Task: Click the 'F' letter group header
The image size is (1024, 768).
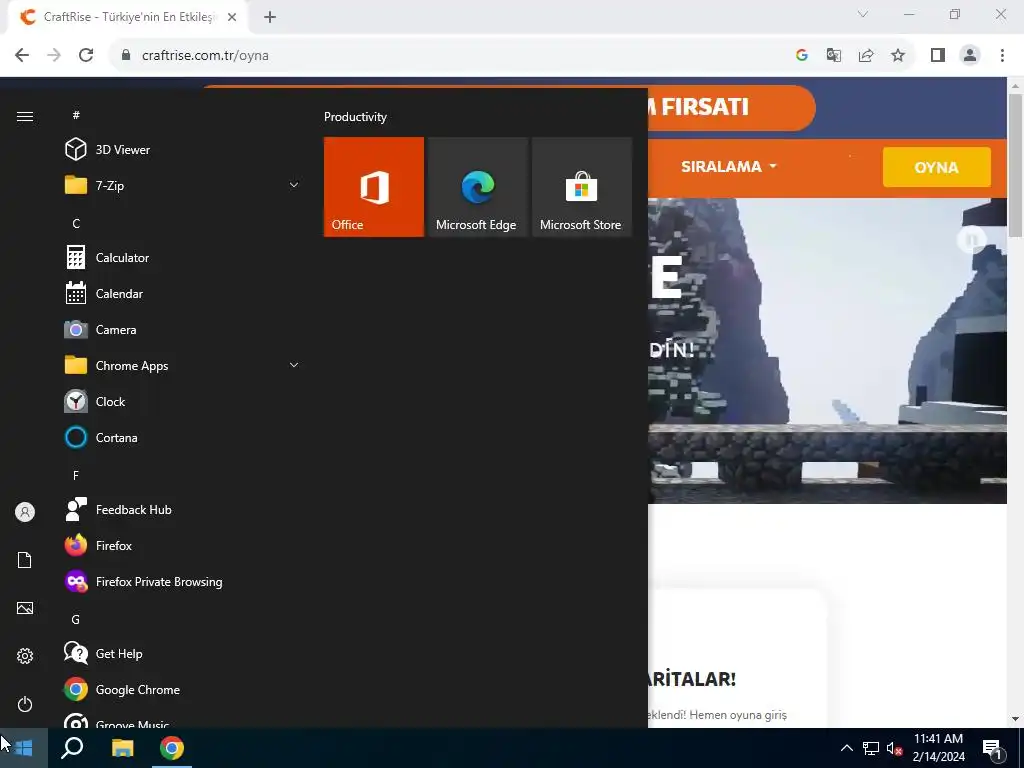Action: click(76, 475)
